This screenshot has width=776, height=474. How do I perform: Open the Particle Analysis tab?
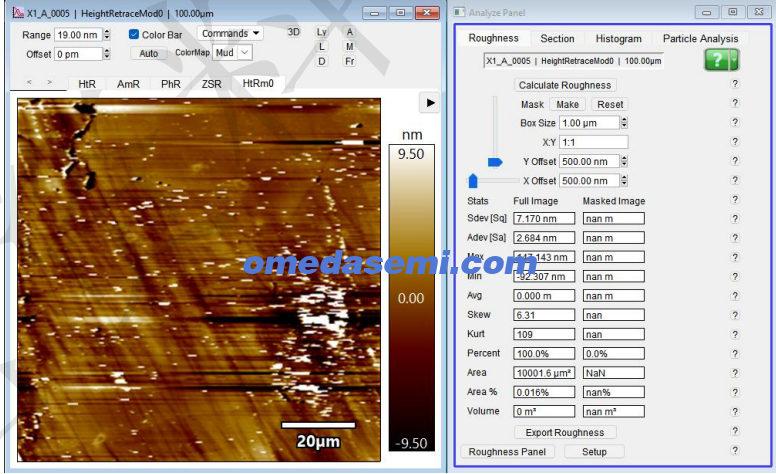pos(700,39)
